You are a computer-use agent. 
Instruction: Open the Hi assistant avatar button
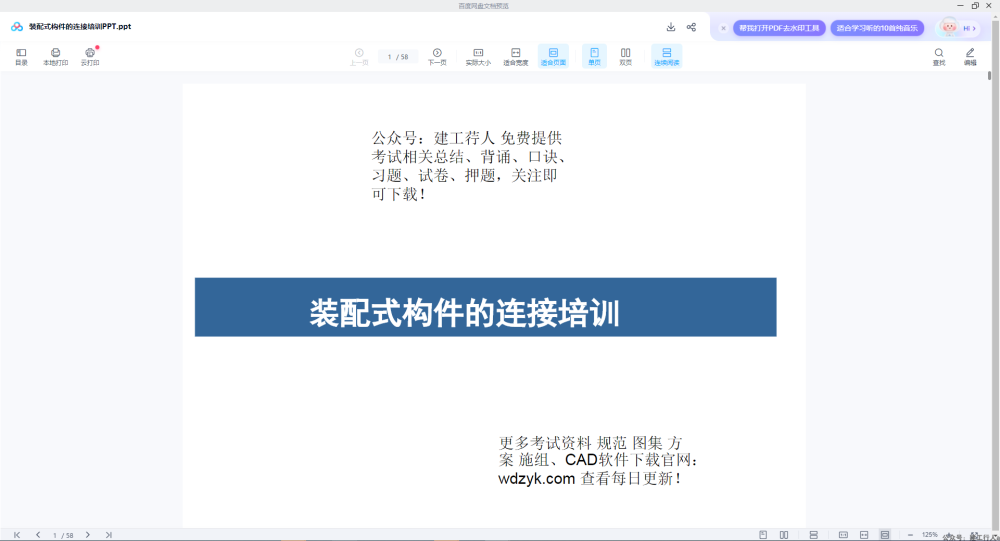pyautogui.click(x=958, y=27)
